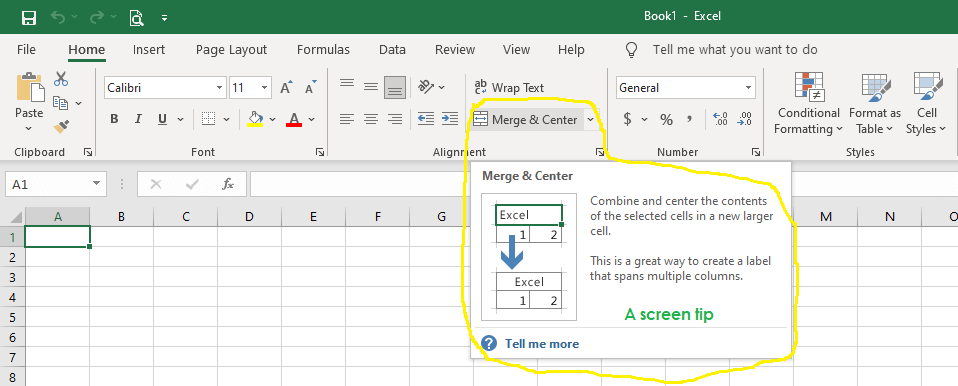This screenshot has height=386, width=958.
Task: Select Middle Align
Action: [371, 87]
